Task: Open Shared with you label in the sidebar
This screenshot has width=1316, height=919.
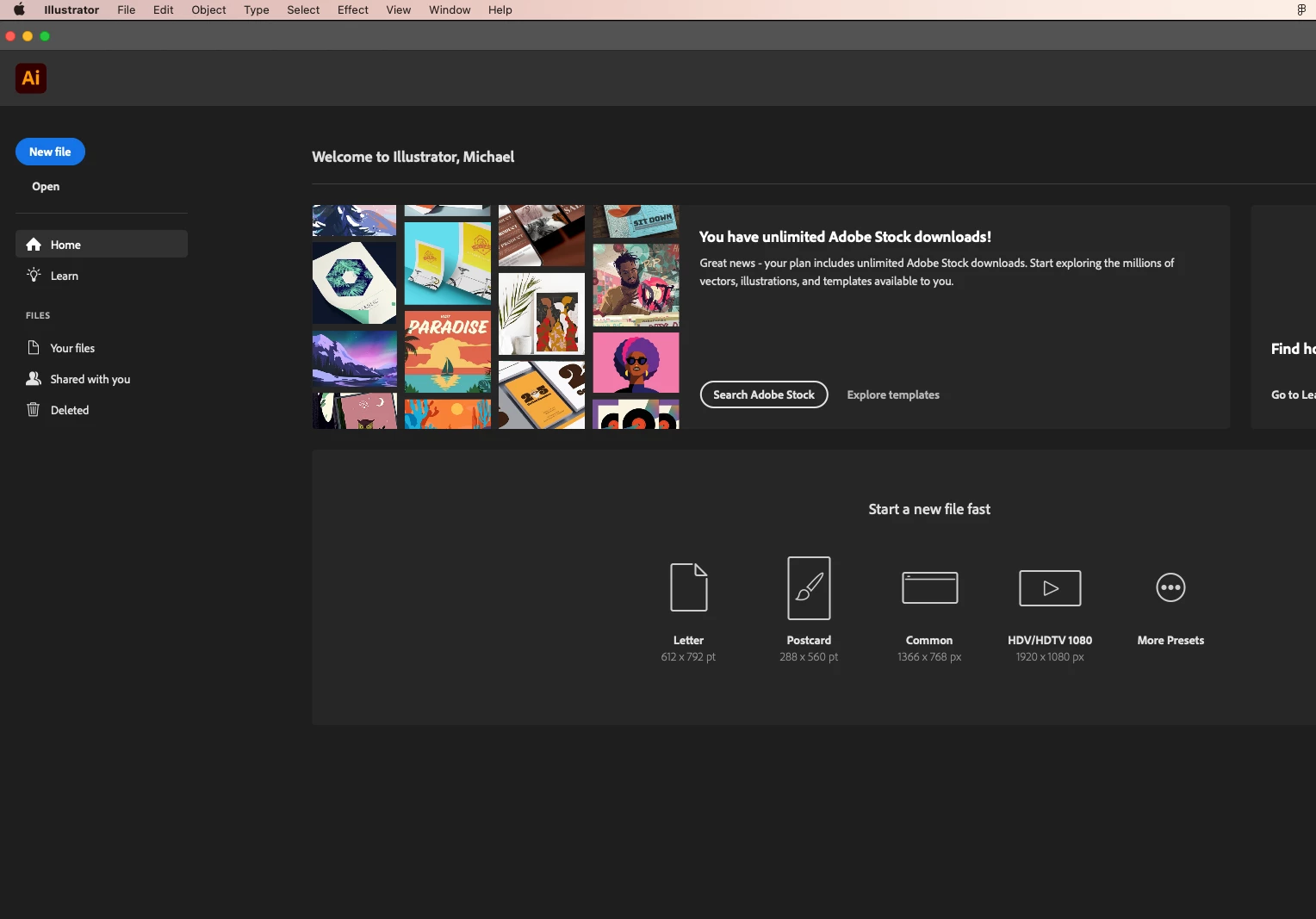Action: 90,379
